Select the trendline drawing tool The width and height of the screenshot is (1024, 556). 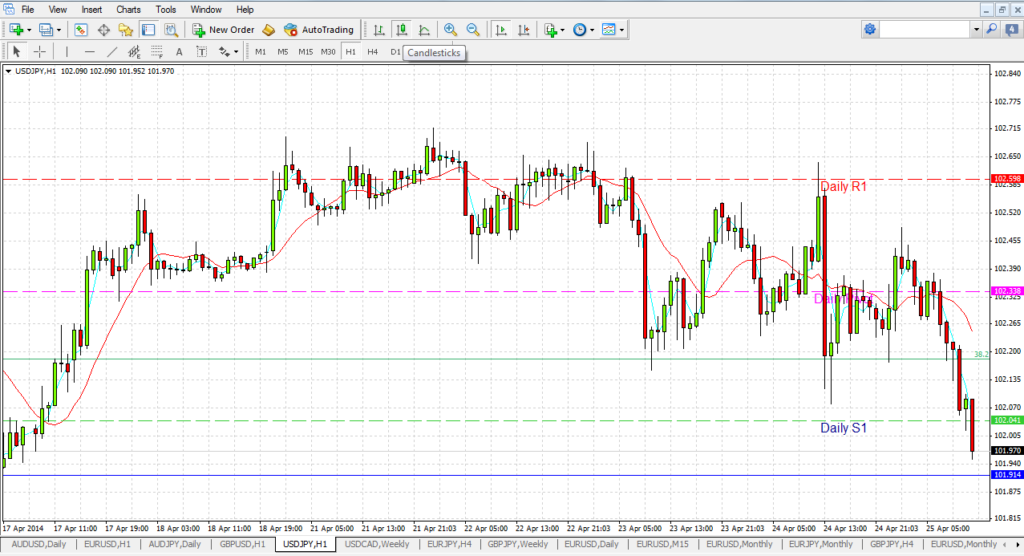click(x=112, y=52)
